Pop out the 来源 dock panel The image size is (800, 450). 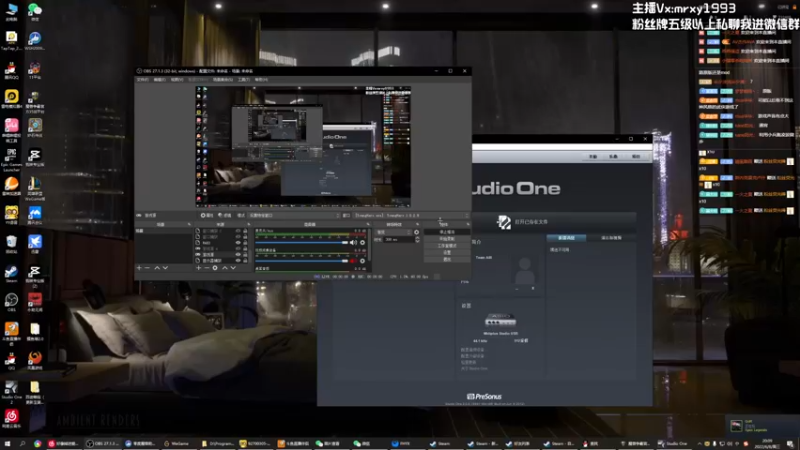tap(249, 224)
